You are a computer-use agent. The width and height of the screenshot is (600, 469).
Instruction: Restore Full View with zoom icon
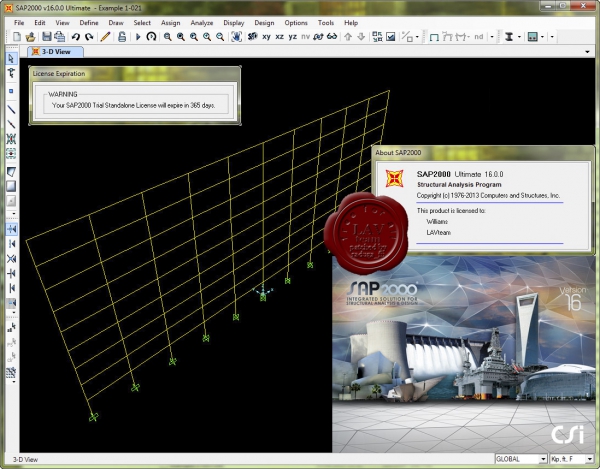coord(181,37)
